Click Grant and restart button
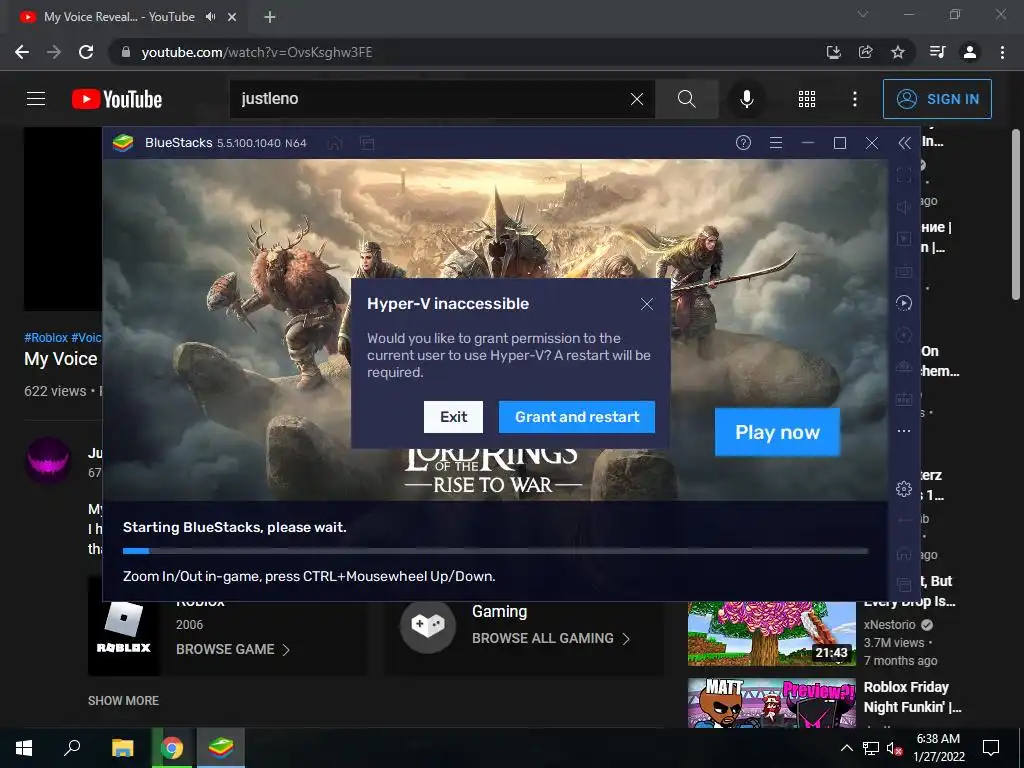 [x=577, y=417]
